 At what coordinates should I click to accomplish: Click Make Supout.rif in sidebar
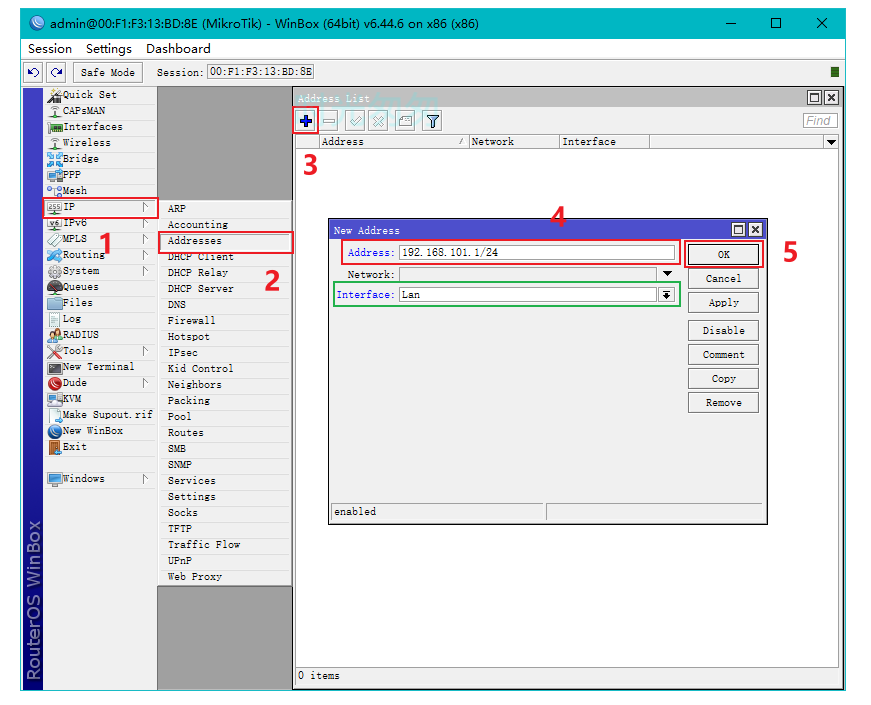[100, 416]
